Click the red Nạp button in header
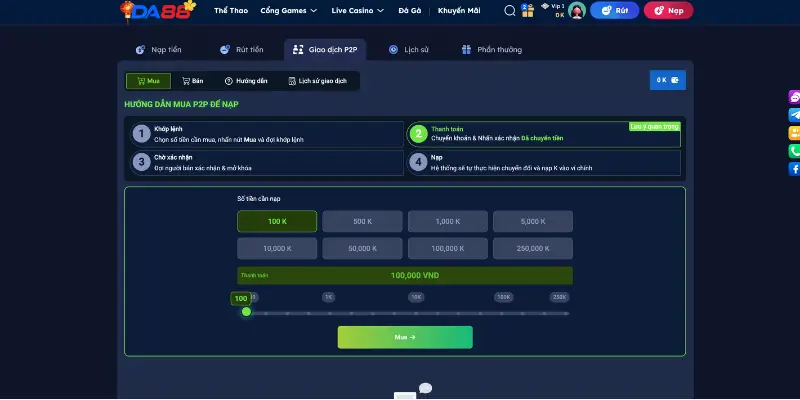Viewport: 800px width, 400px height. click(x=668, y=11)
